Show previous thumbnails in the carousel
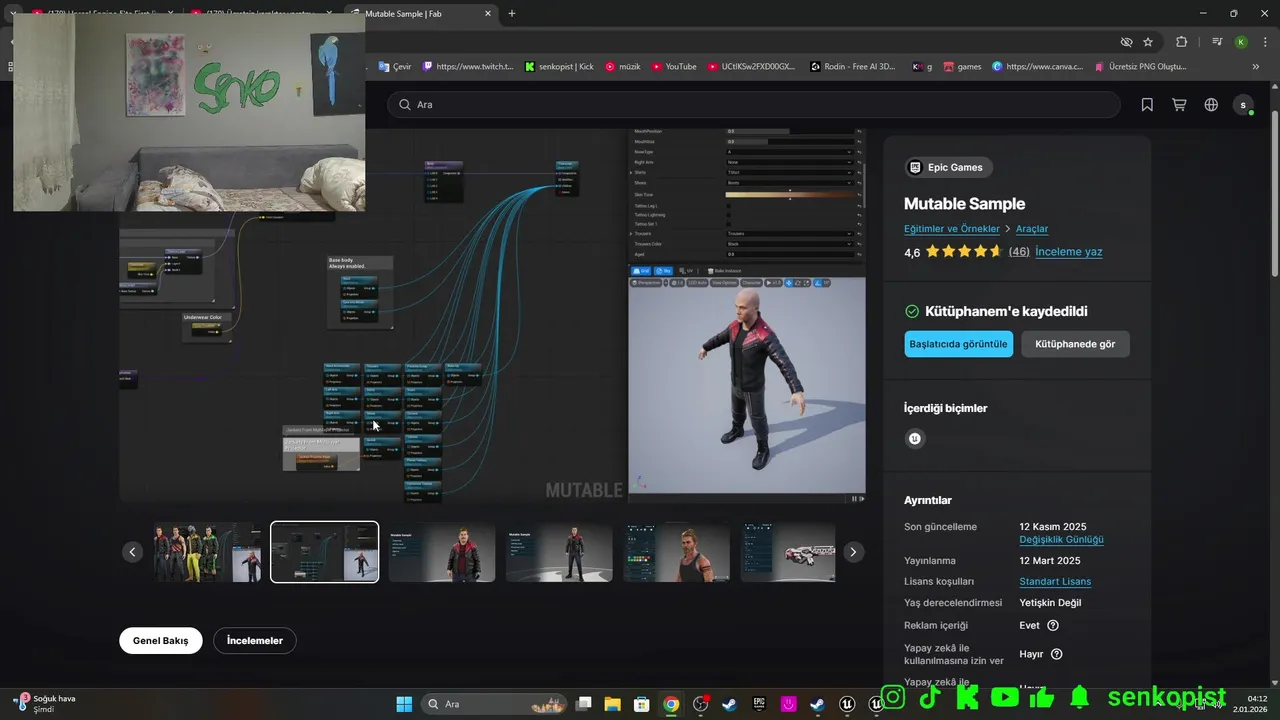This screenshot has height=720, width=1280. click(x=133, y=552)
